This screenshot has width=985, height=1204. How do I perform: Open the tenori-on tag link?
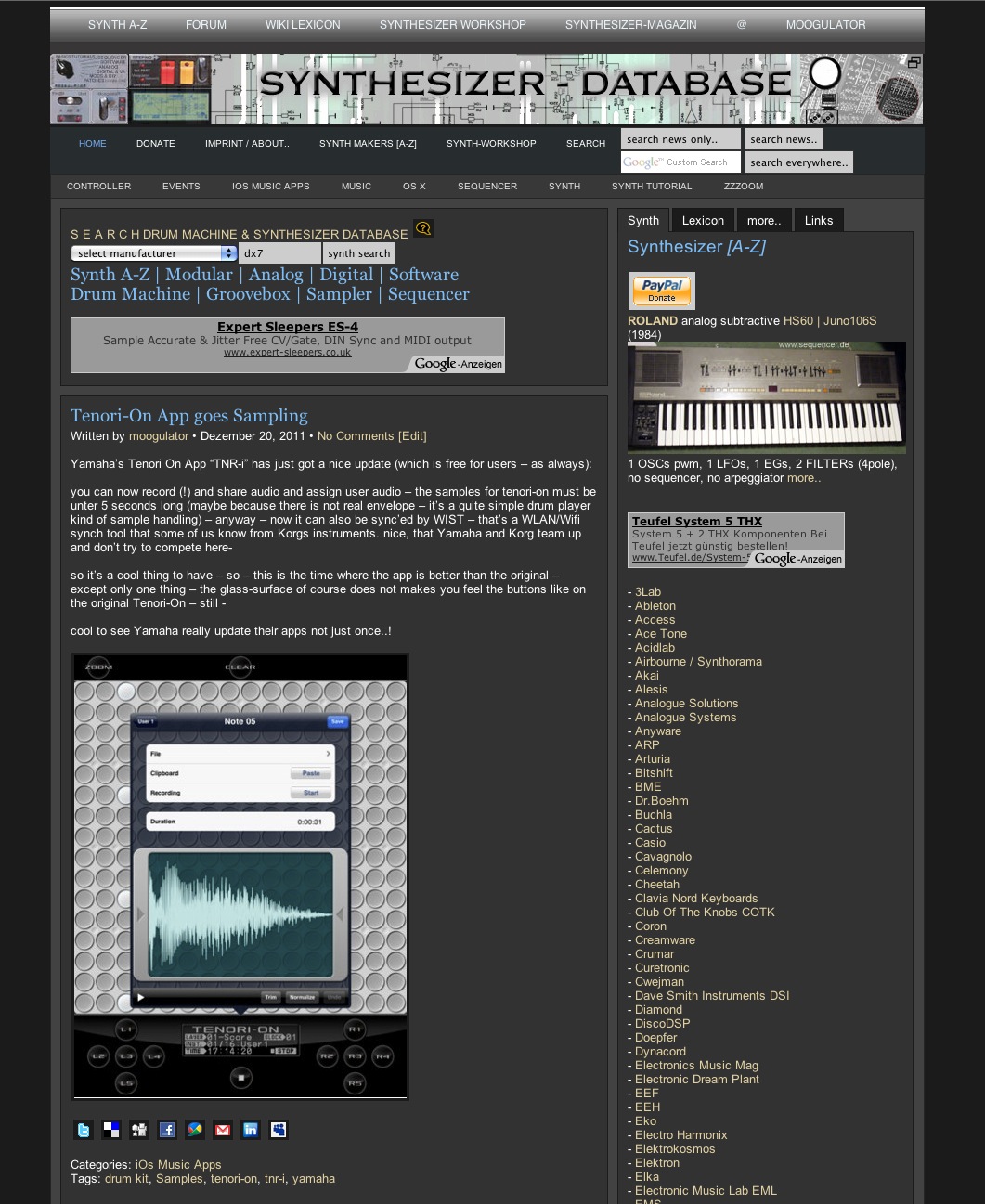(x=234, y=1179)
